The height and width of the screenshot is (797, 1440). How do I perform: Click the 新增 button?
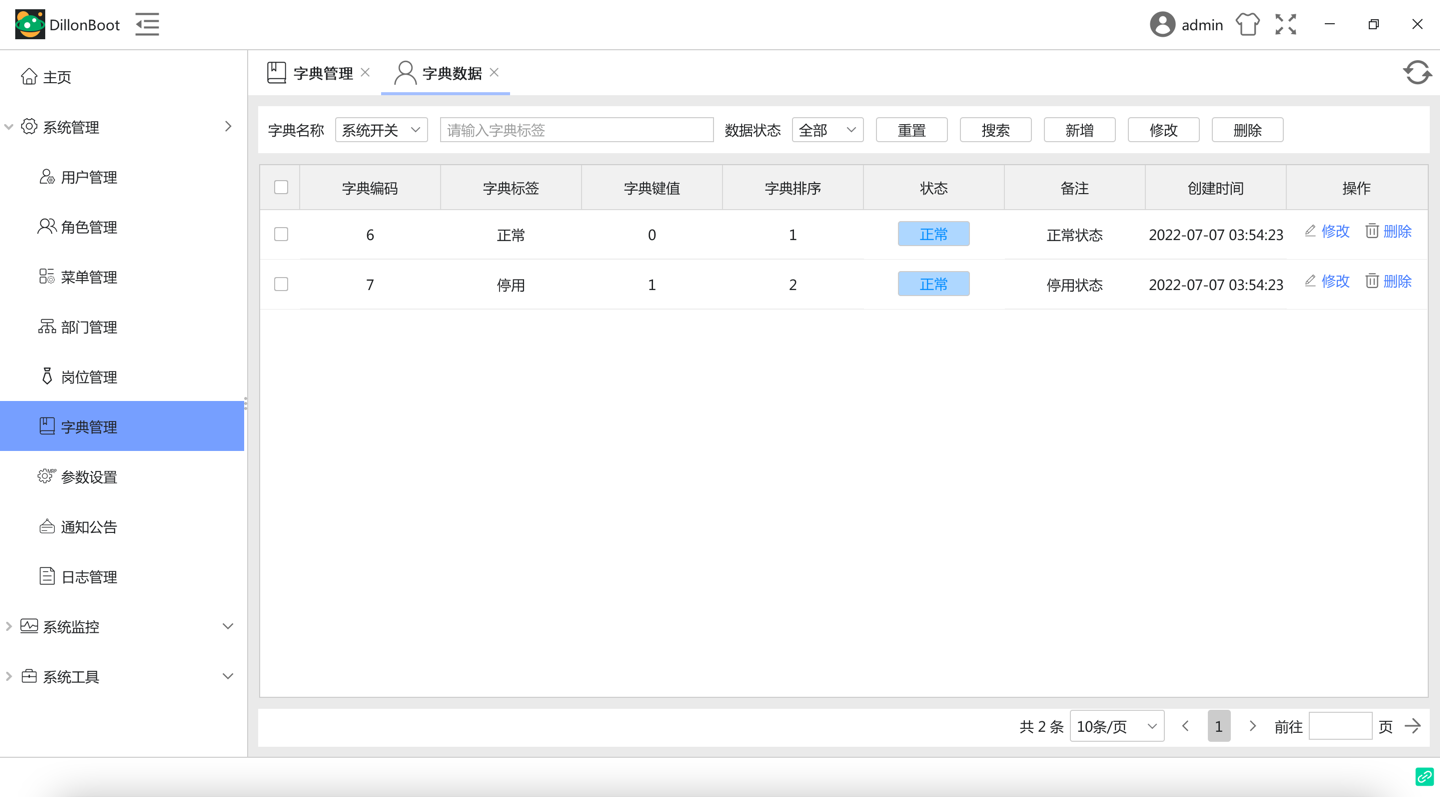(x=1080, y=130)
